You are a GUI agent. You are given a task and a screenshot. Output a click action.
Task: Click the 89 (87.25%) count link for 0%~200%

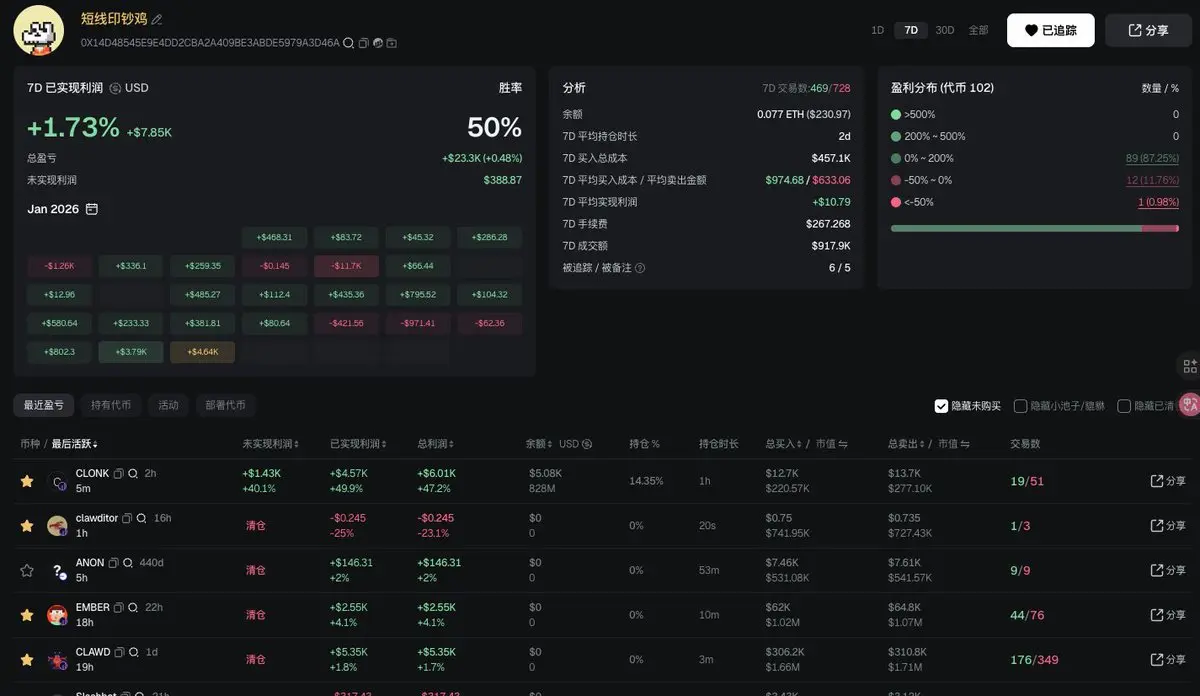click(1152, 158)
